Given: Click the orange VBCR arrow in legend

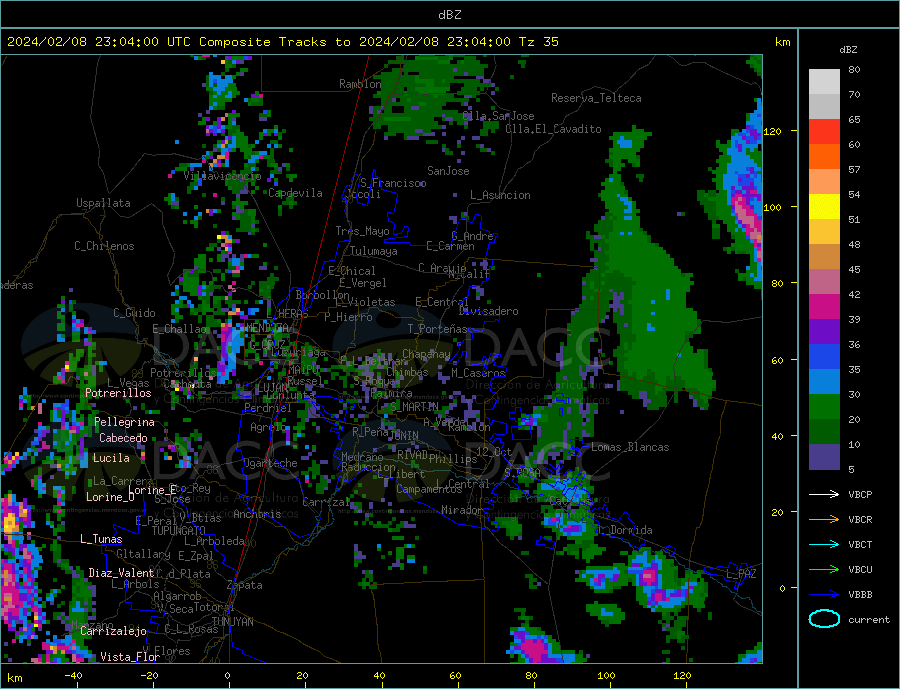Looking at the screenshot, I should (824, 520).
